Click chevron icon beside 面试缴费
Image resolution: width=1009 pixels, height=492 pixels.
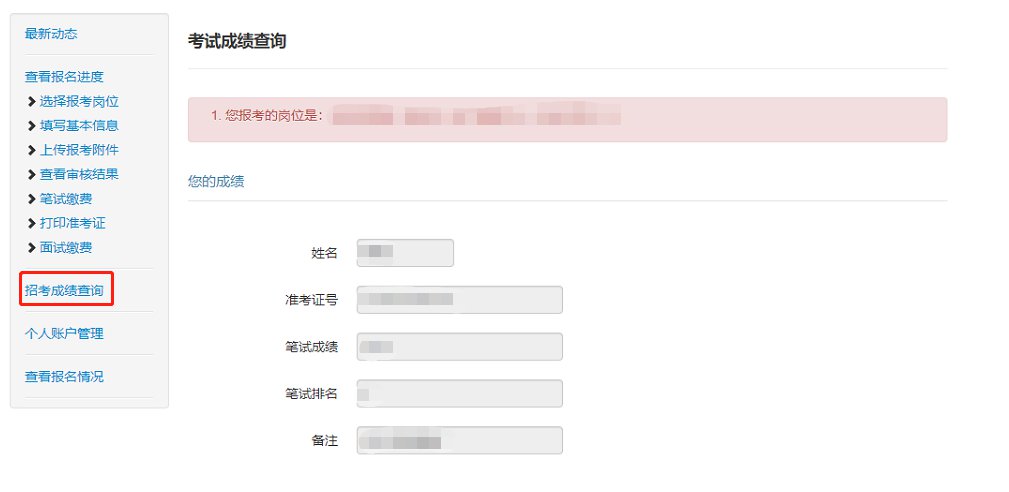[x=32, y=248]
